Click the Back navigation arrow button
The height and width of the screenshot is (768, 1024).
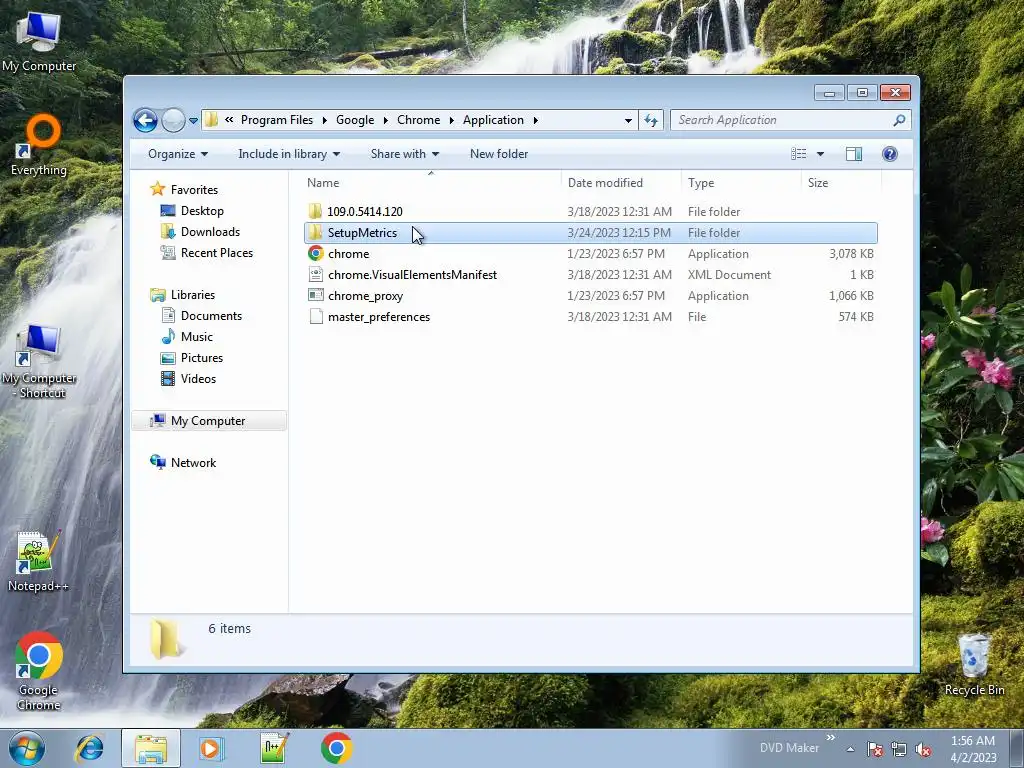coord(145,120)
